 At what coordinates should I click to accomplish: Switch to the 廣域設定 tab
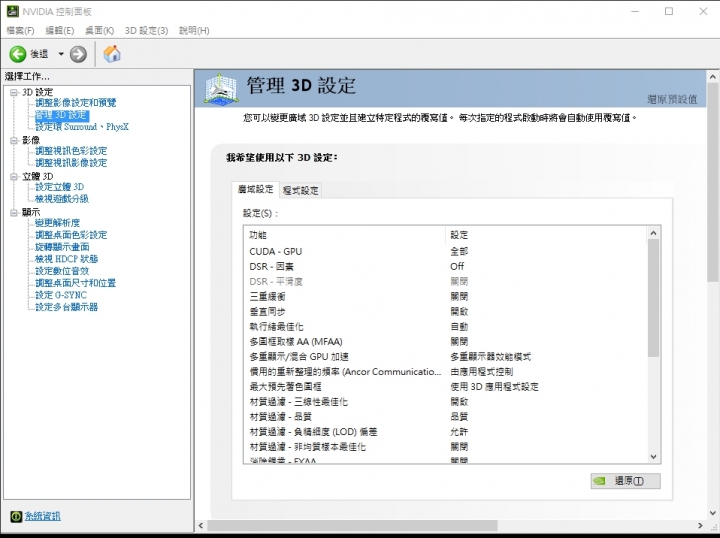(255, 189)
